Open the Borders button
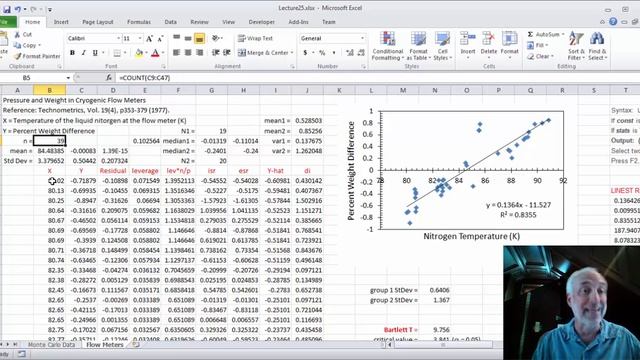Image resolution: width=640 pixels, height=360 pixels. coord(117,53)
